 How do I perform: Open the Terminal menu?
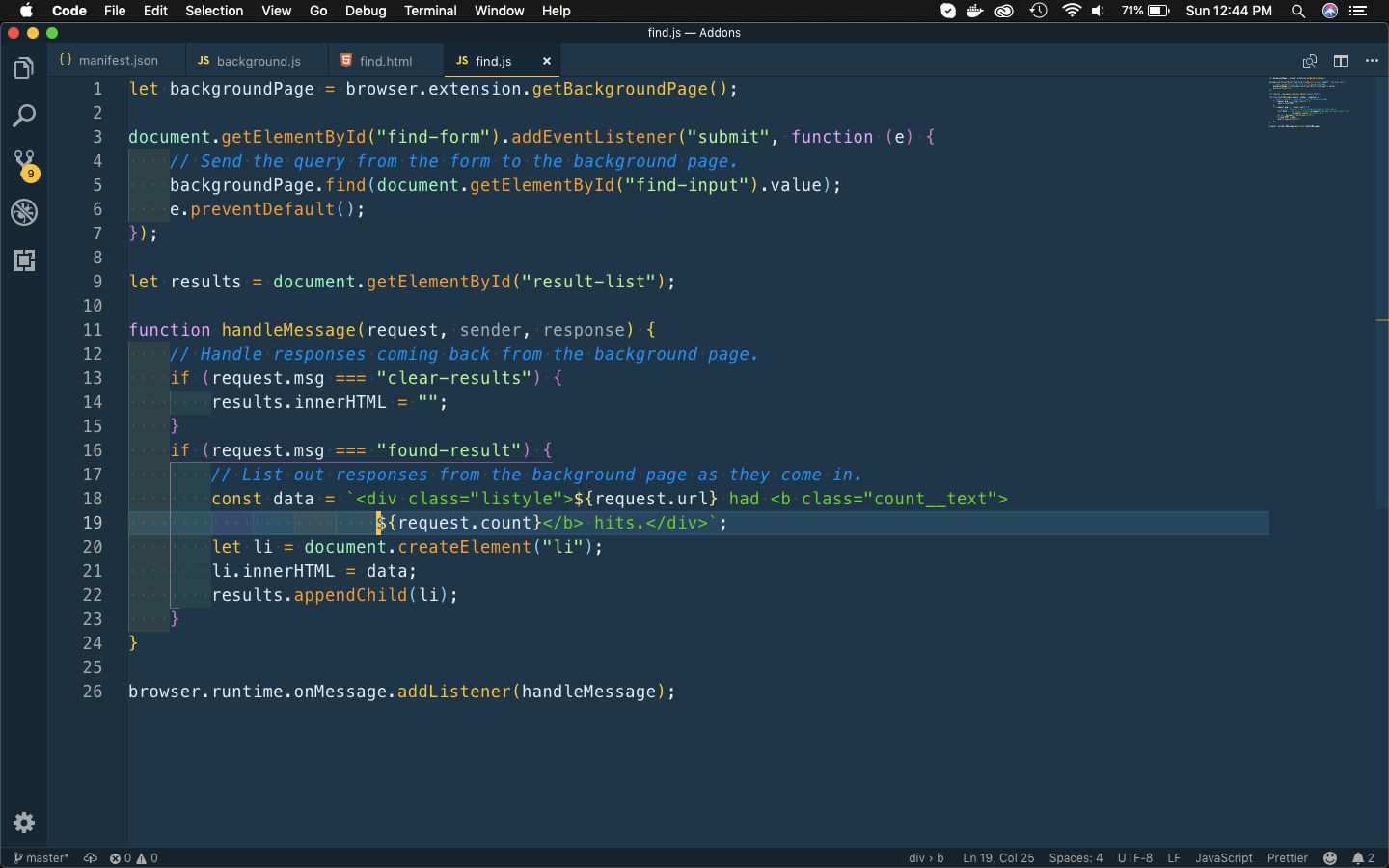pyautogui.click(x=430, y=11)
